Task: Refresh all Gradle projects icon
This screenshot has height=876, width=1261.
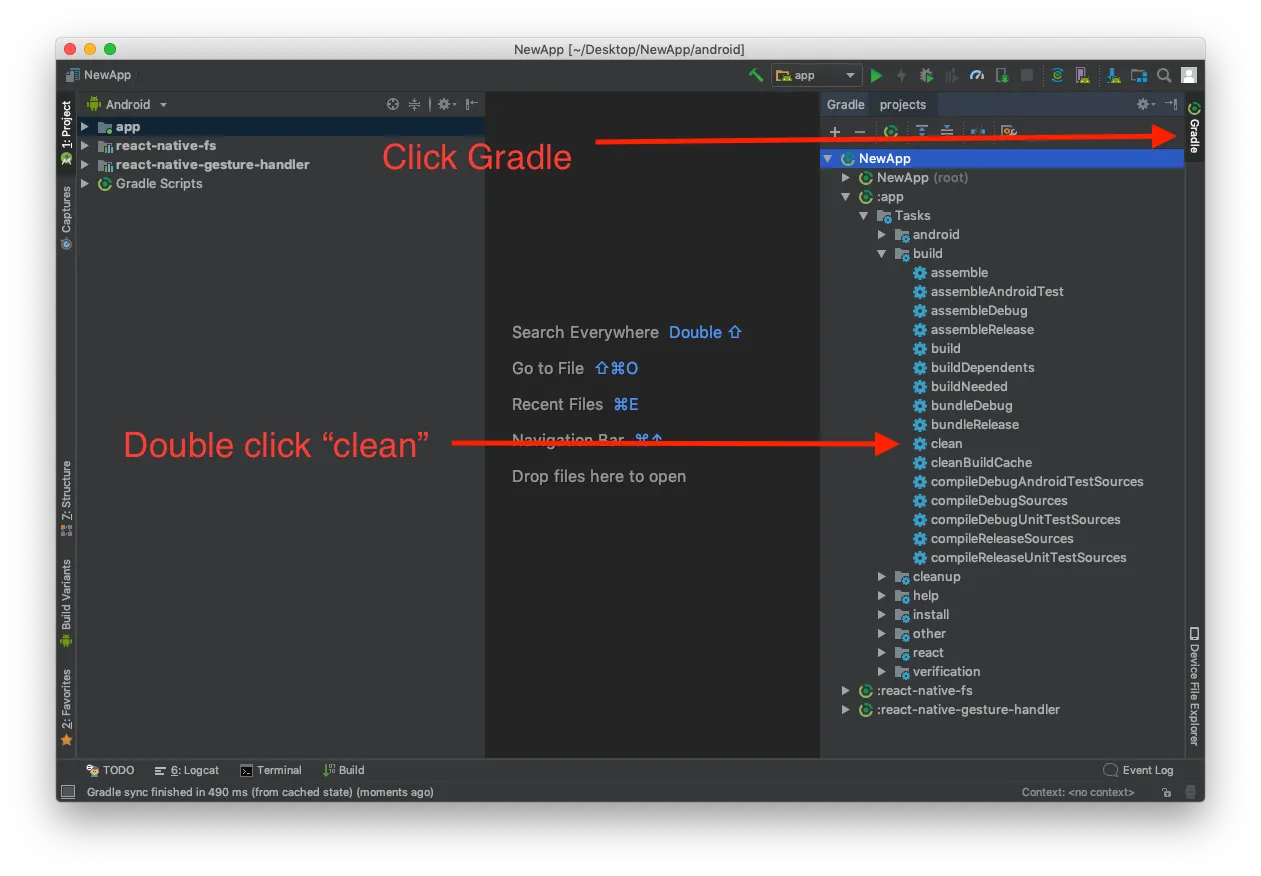Action: coord(890,131)
